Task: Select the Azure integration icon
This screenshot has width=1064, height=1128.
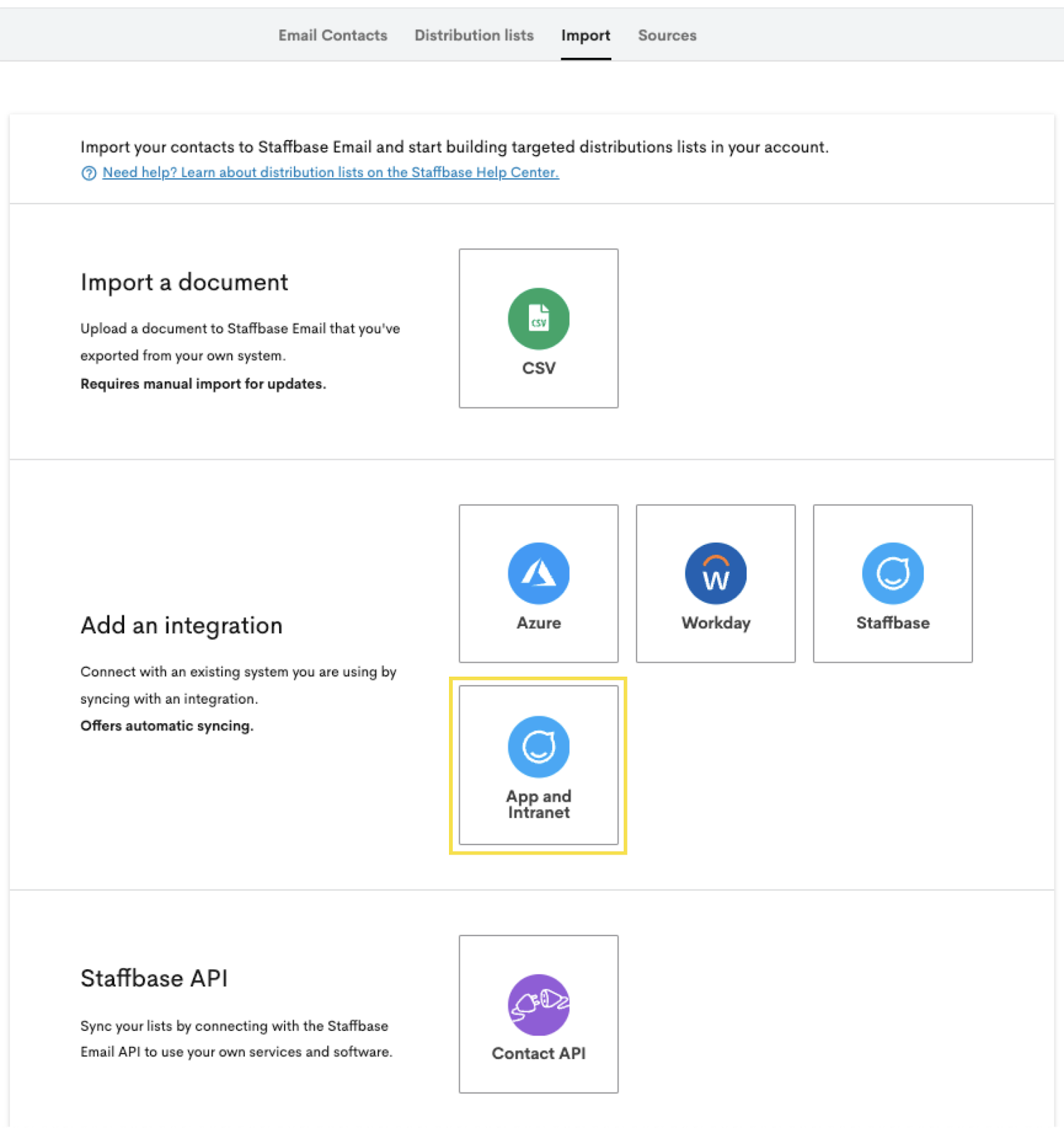Action: click(539, 573)
